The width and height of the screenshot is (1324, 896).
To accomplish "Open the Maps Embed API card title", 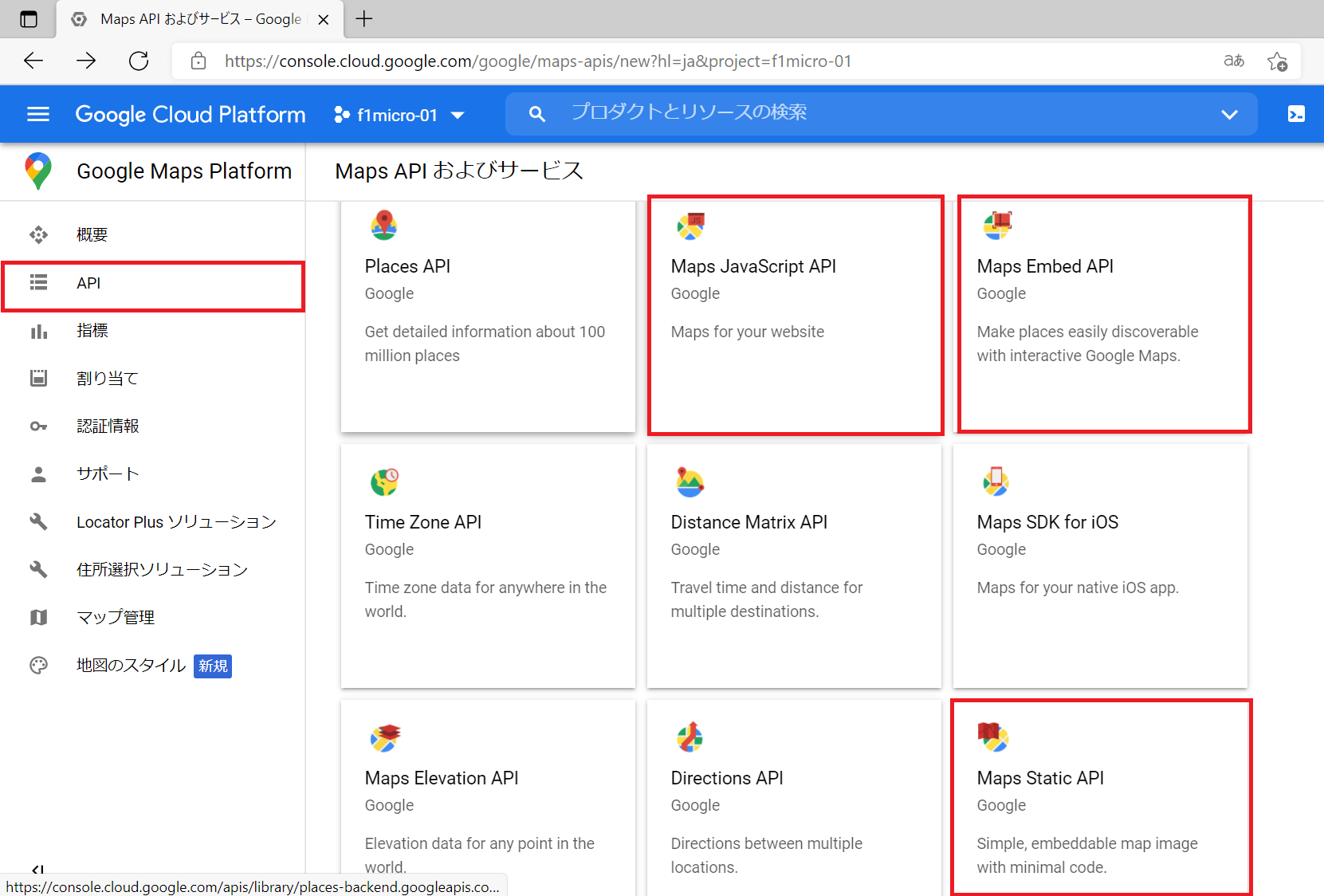I will click(x=1045, y=266).
